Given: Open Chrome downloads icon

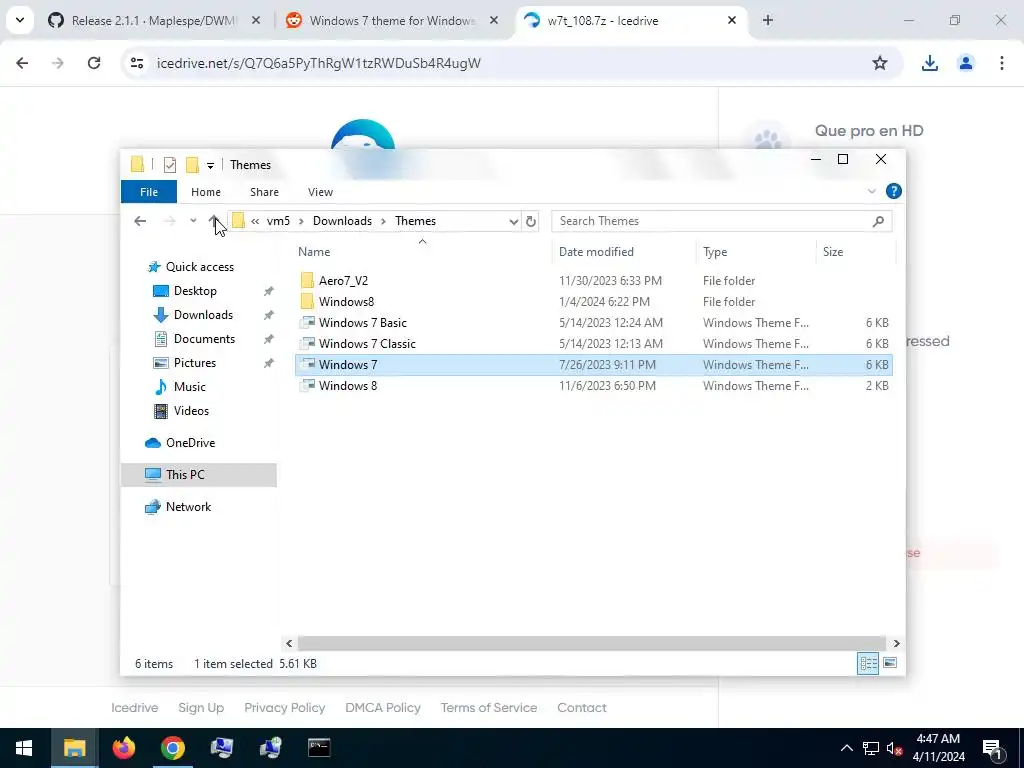Looking at the screenshot, I should click(x=929, y=63).
